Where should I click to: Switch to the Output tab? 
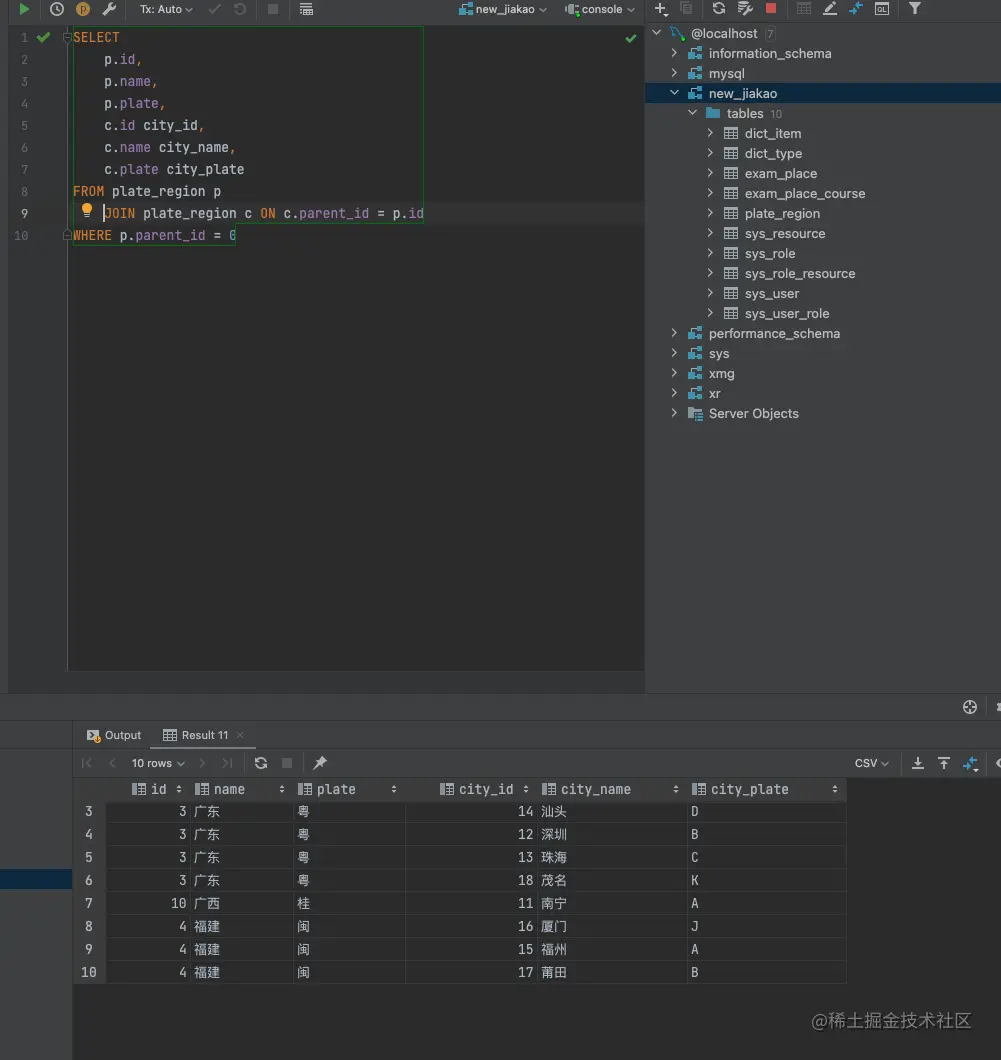(114, 735)
